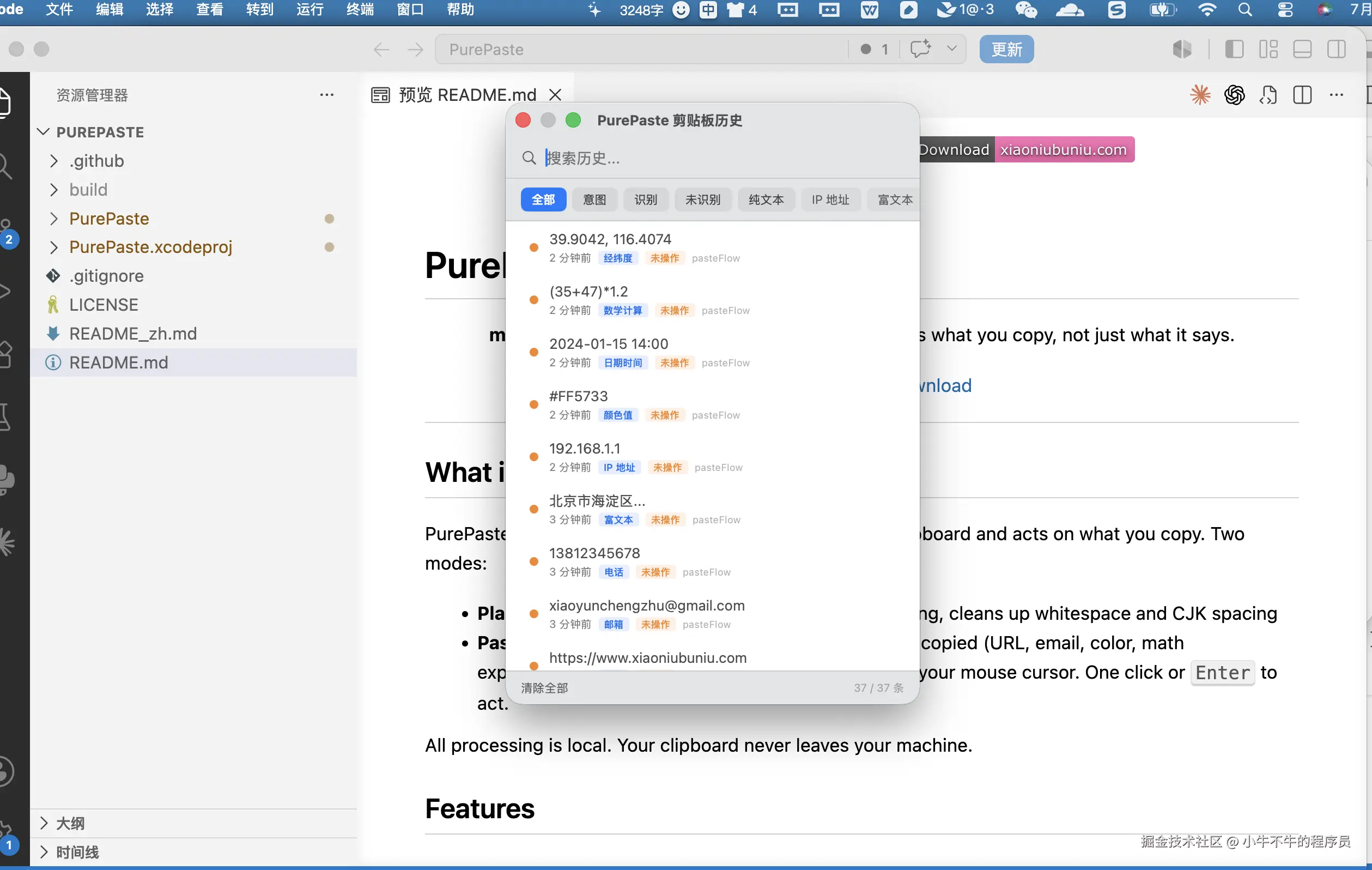Image resolution: width=1372 pixels, height=870 pixels.
Task: Collapse the PUREPASTE root folder
Action: (x=43, y=132)
